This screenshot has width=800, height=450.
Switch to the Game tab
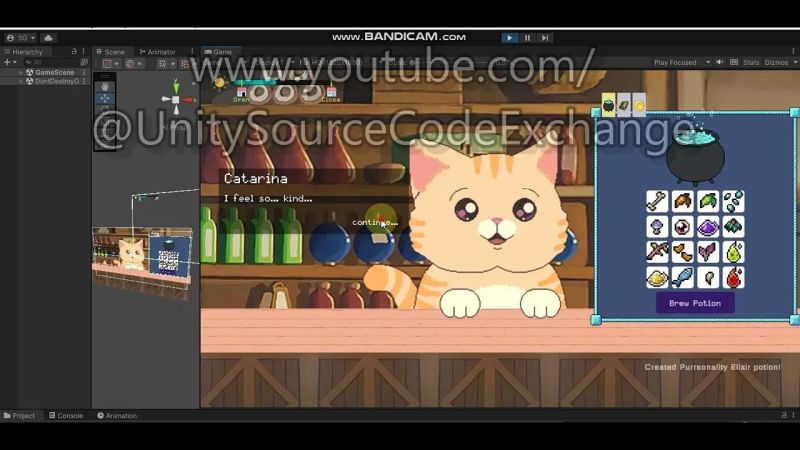point(218,52)
